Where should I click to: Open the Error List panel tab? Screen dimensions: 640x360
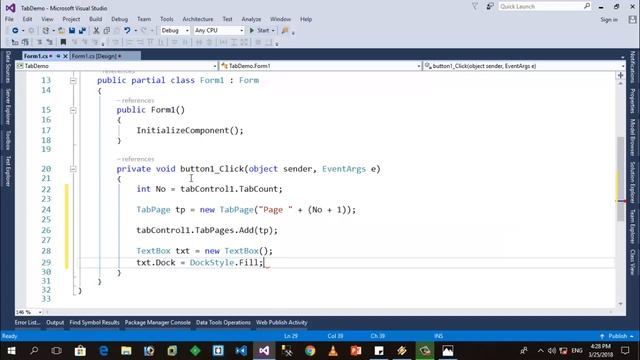(x=28, y=322)
